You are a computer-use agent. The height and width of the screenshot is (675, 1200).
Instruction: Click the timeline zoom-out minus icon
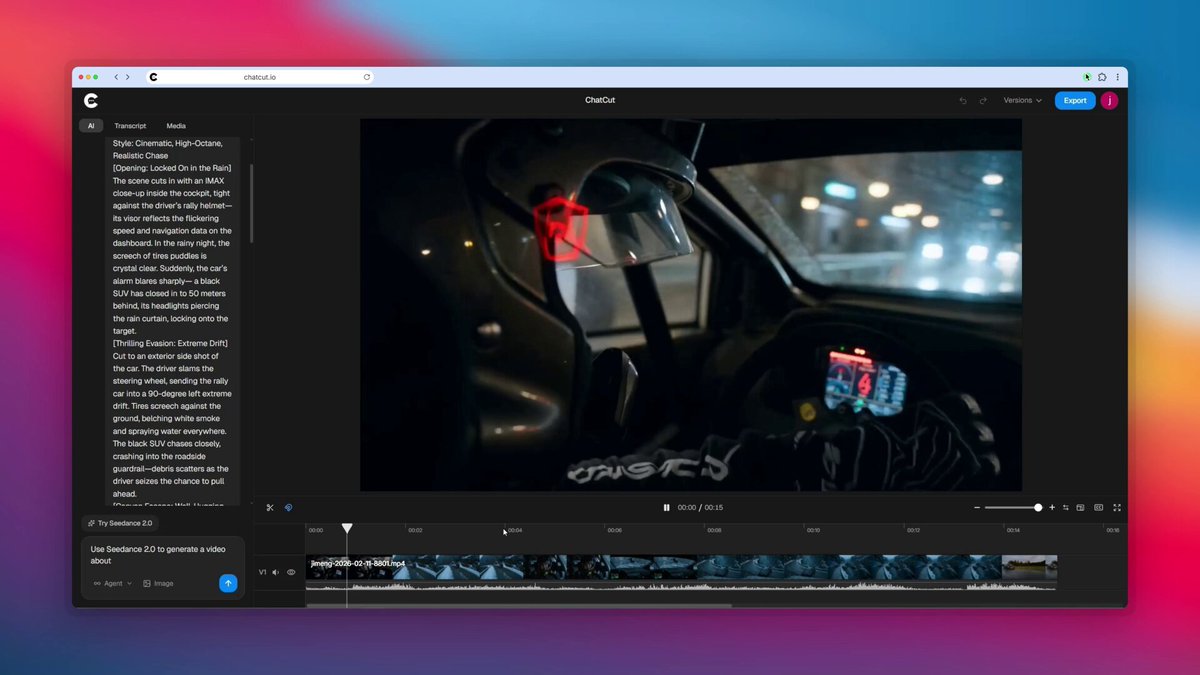[x=977, y=508]
